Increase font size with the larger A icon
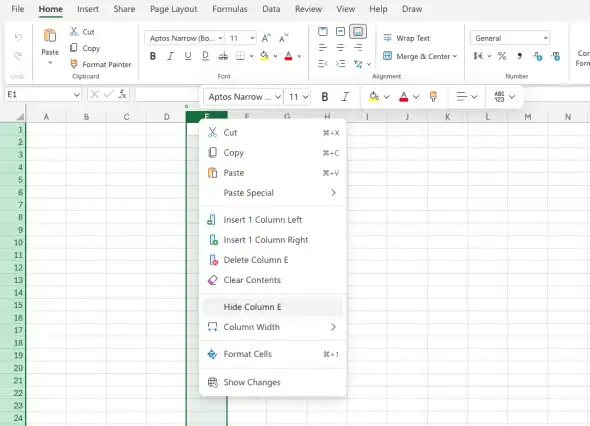Image resolution: width=590 pixels, height=426 pixels. click(266, 38)
